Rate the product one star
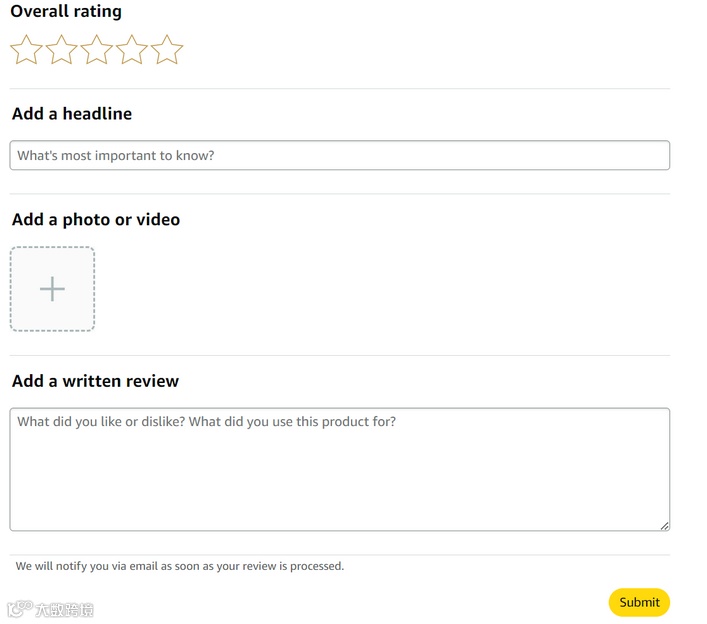 26,50
